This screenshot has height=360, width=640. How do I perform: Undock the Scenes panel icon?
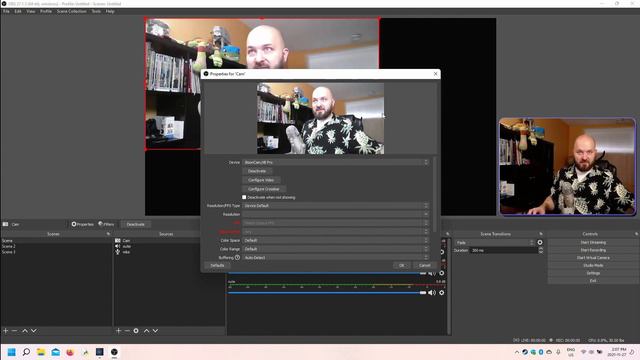coord(108,234)
